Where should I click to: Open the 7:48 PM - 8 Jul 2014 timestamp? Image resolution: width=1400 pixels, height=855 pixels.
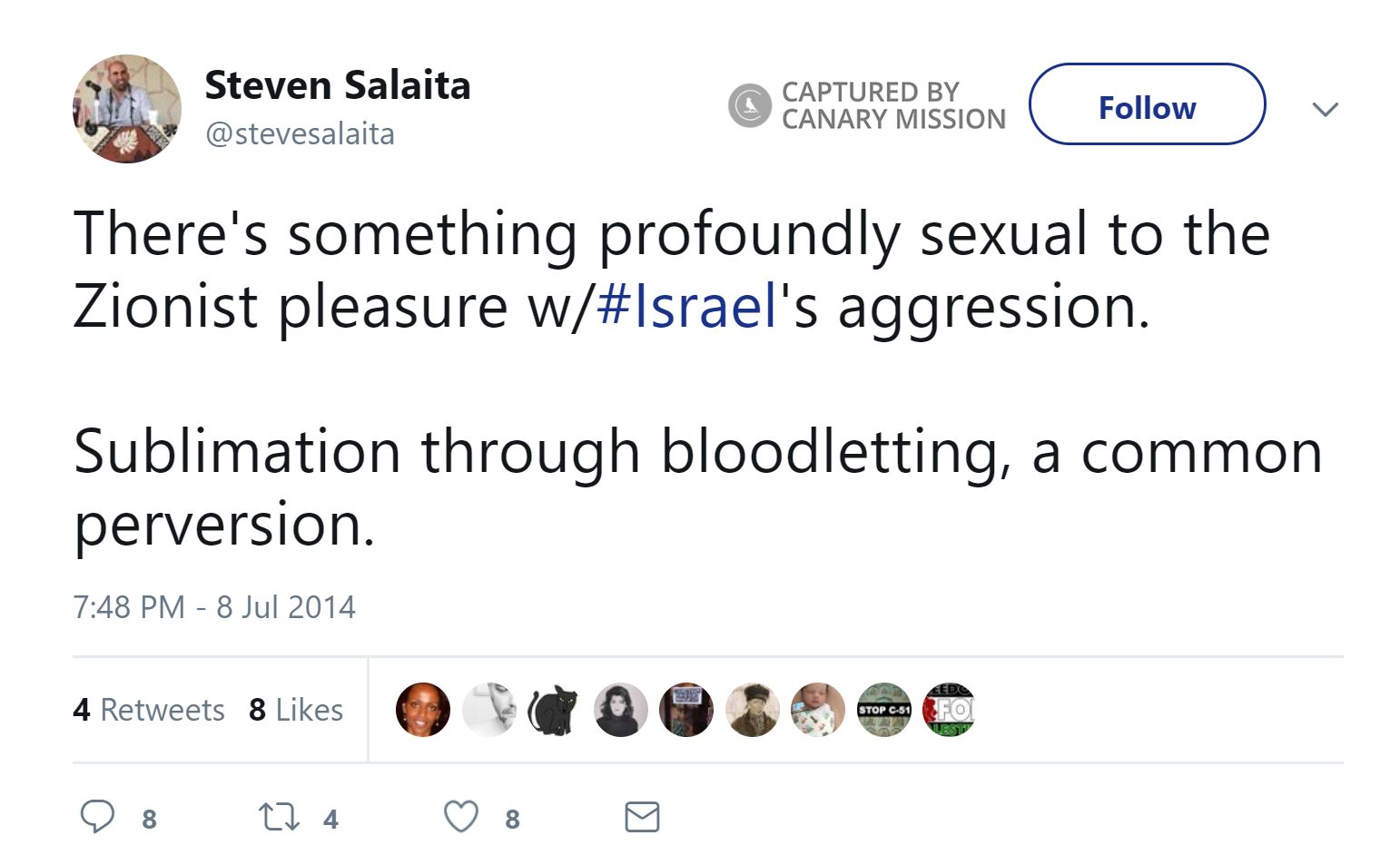(214, 606)
